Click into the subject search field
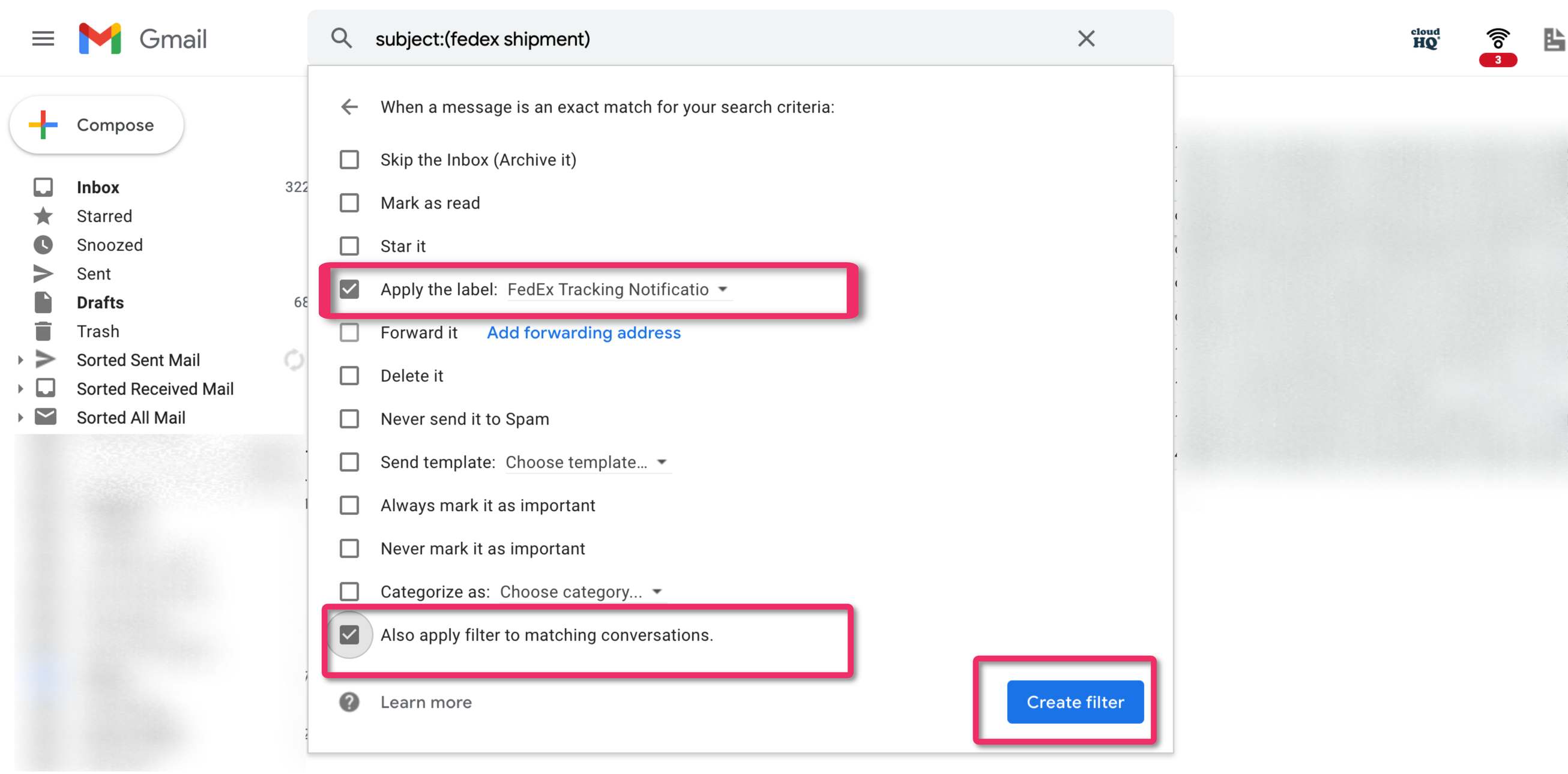 pyautogui.click(x=718, y=38)
